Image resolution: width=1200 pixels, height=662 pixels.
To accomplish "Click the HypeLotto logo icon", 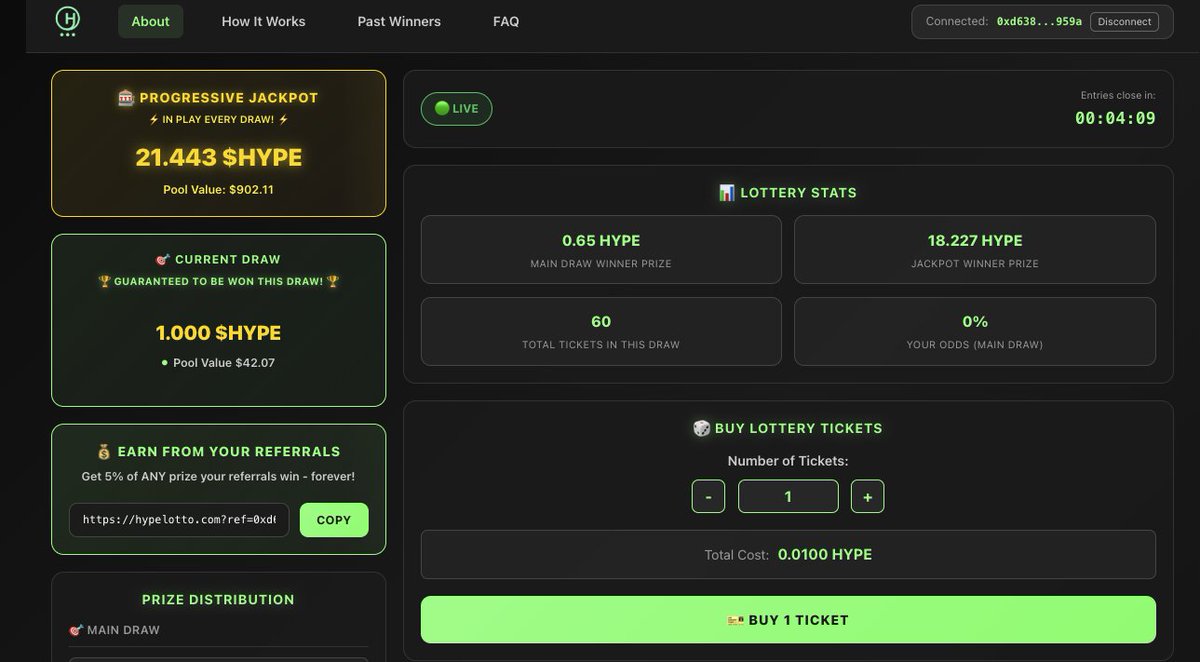I will click(x=68, y=21).
